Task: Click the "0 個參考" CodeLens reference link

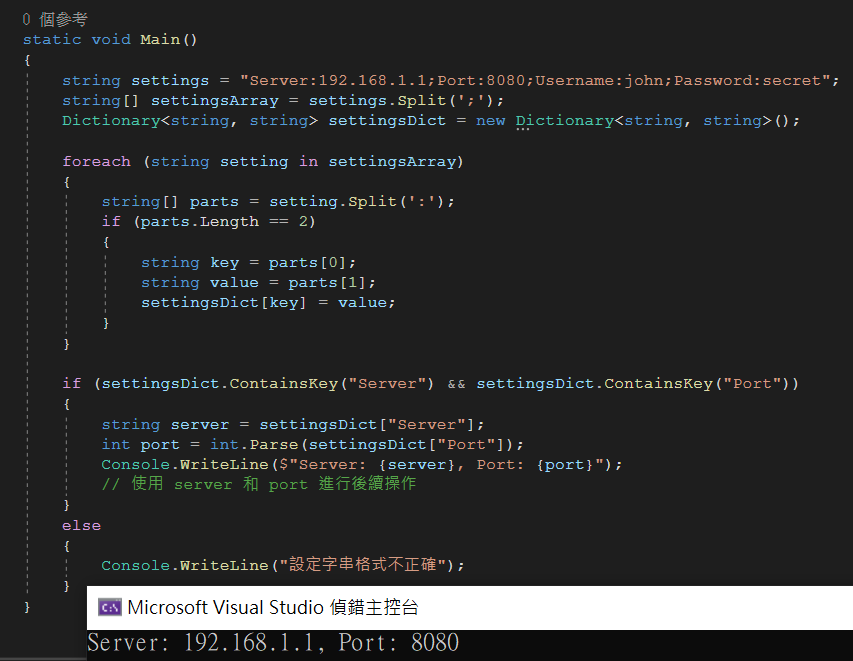Action: pos(55,20)
